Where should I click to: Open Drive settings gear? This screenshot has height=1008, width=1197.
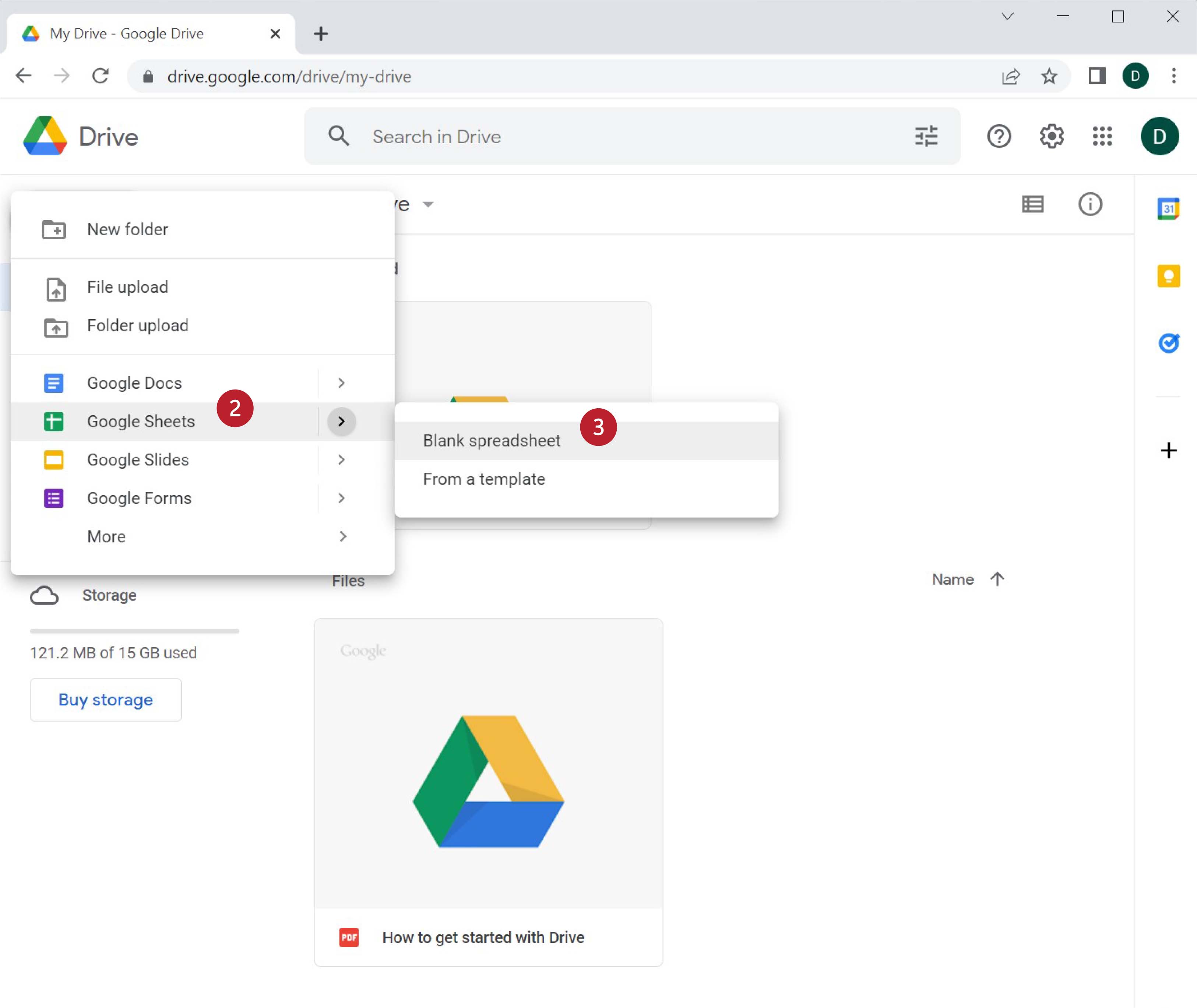tap(1051, 137)
